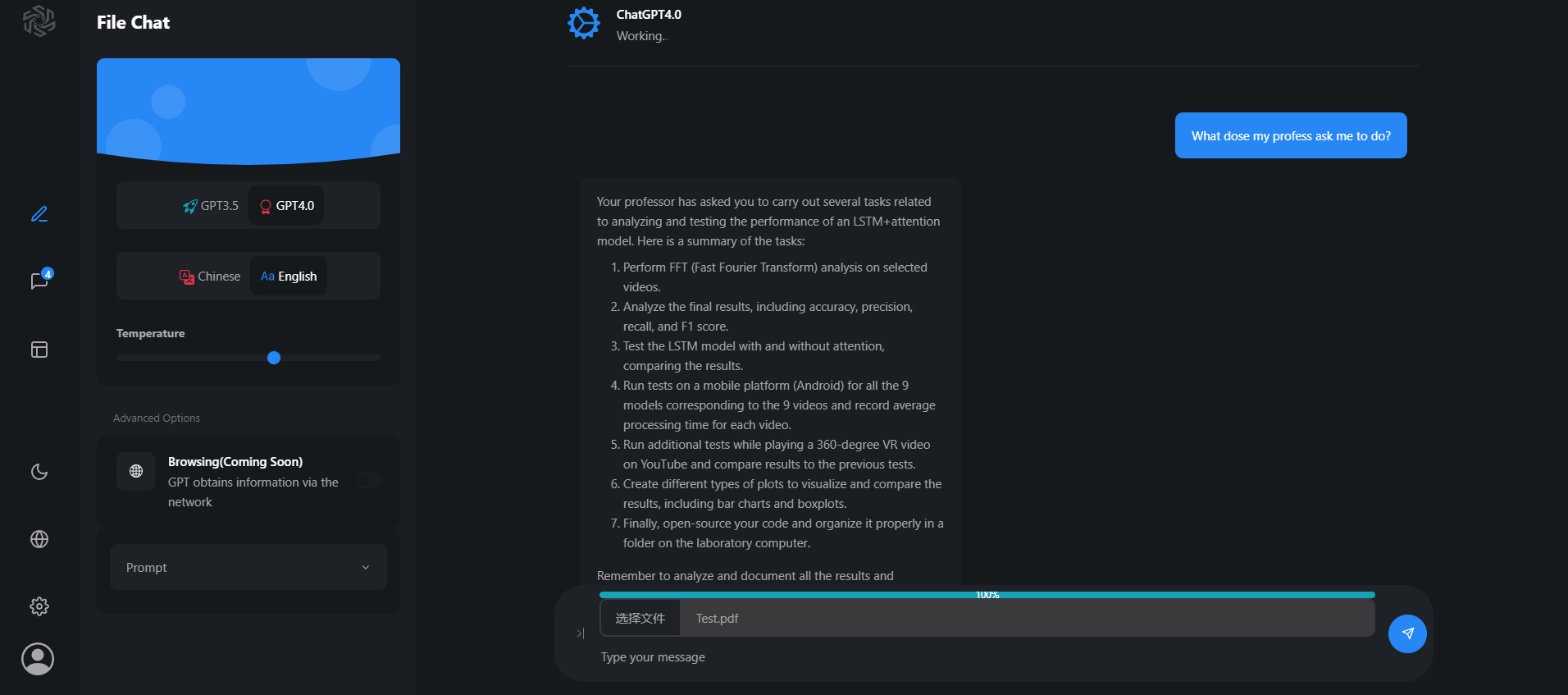
Task: Open settings via the sidebar gear icon
Action: click(x=39, y=606)
